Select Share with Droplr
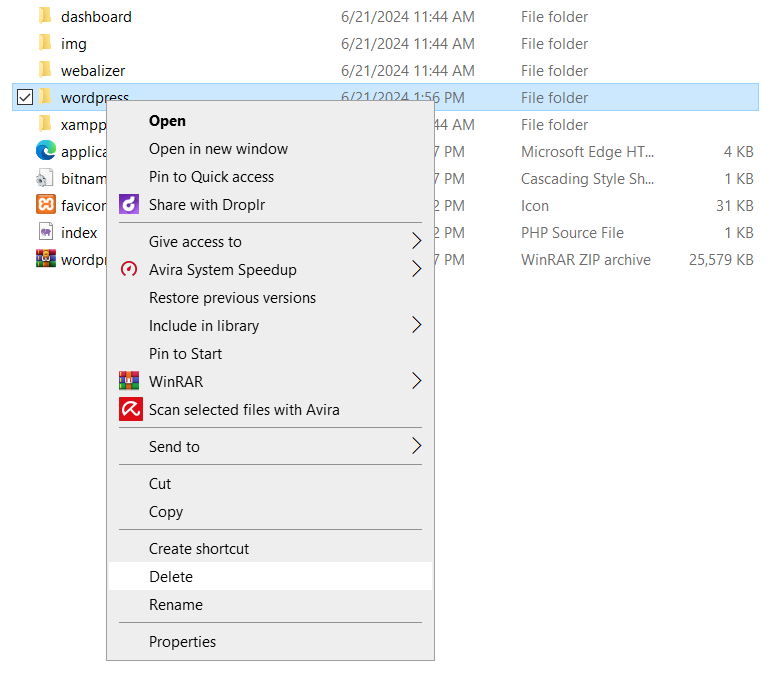Screen dimensions: 778x679 (x=270, y=204)
